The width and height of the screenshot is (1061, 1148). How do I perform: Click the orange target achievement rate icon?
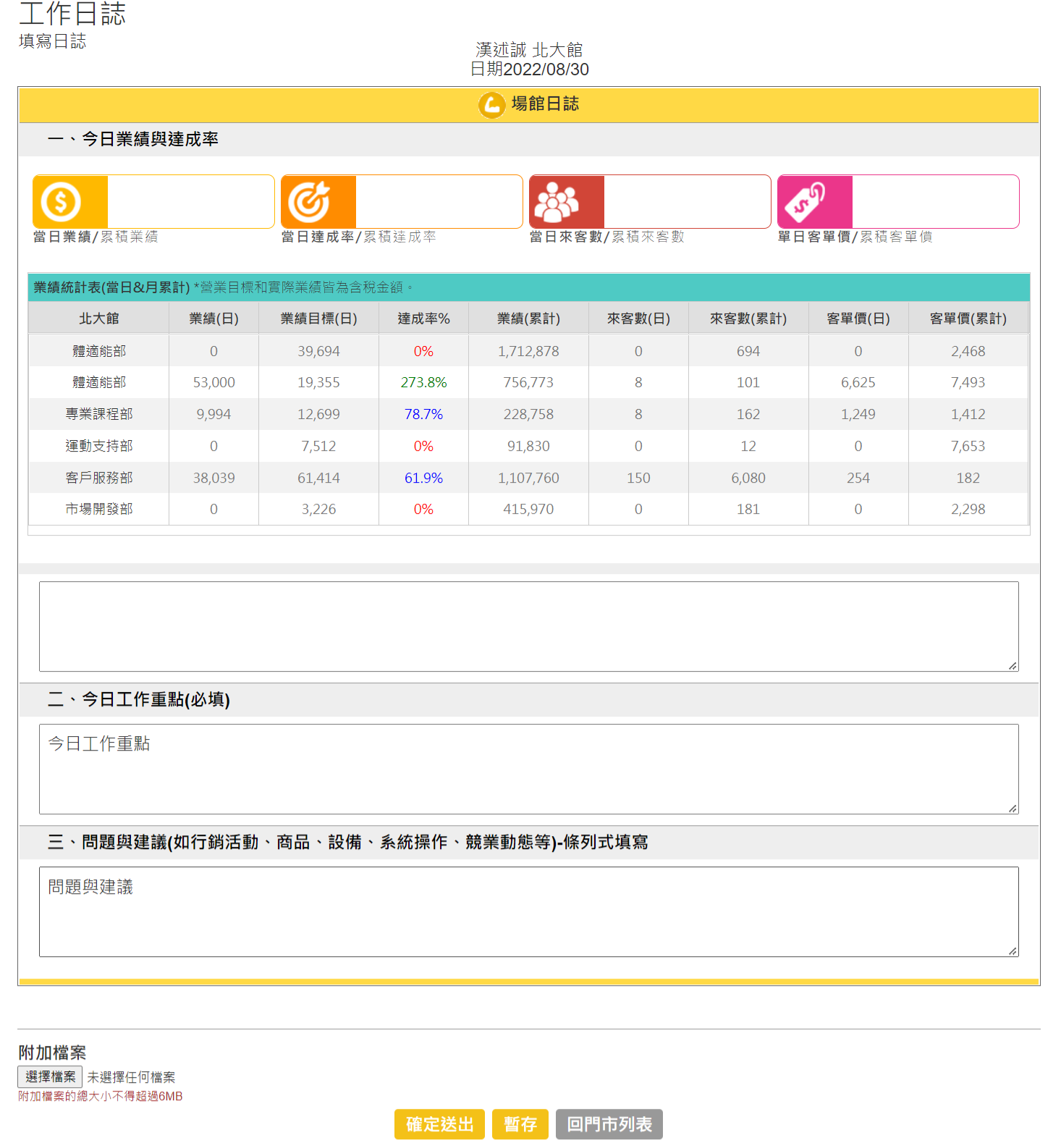[310, 202]
